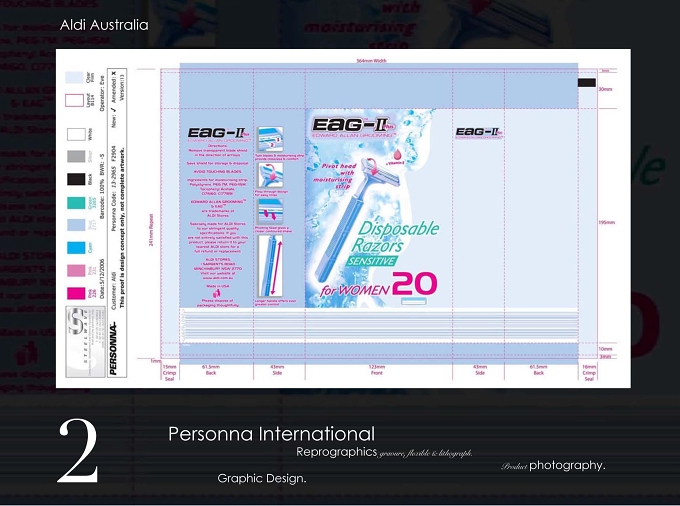Pick the Green 3265 color swatch

point(76,202)
